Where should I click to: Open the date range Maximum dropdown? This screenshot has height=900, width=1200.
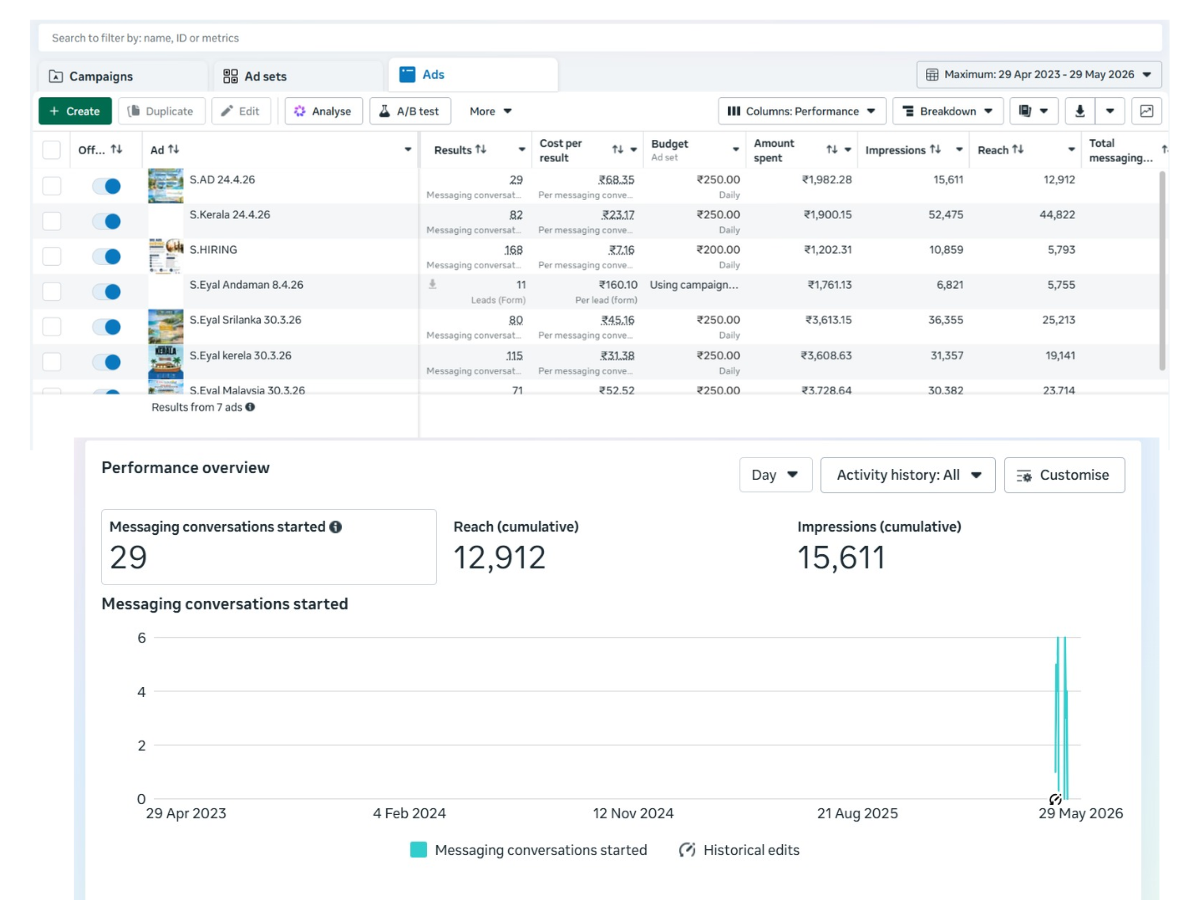tap(1039, 75)
